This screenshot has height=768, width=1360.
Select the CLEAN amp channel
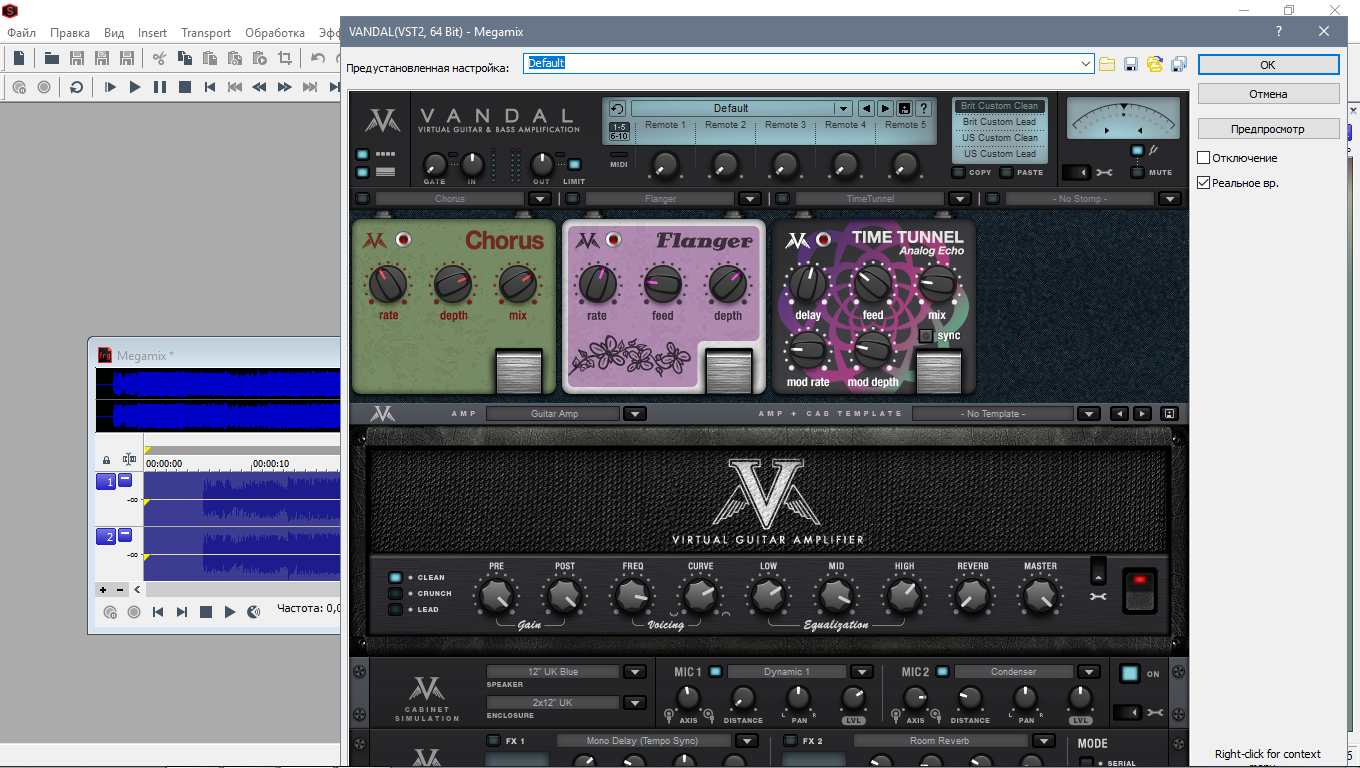click(396, 577)
